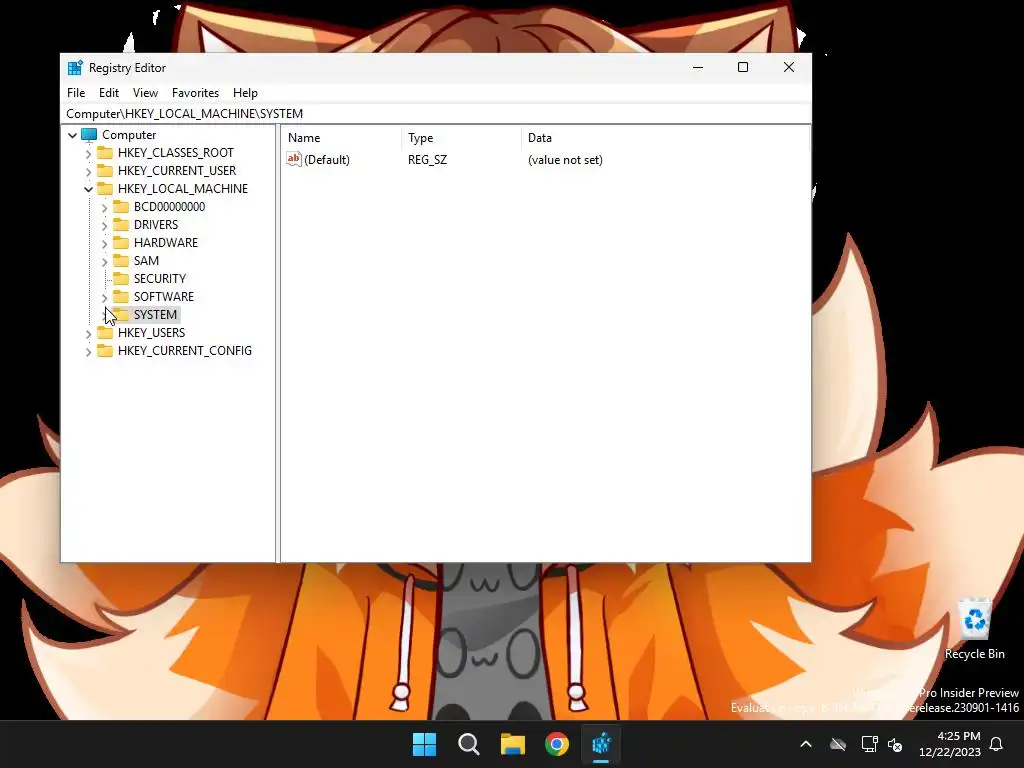Click the REG_SZ type cell
This screenshot has height=768, width=1024.
pos(427,160)
